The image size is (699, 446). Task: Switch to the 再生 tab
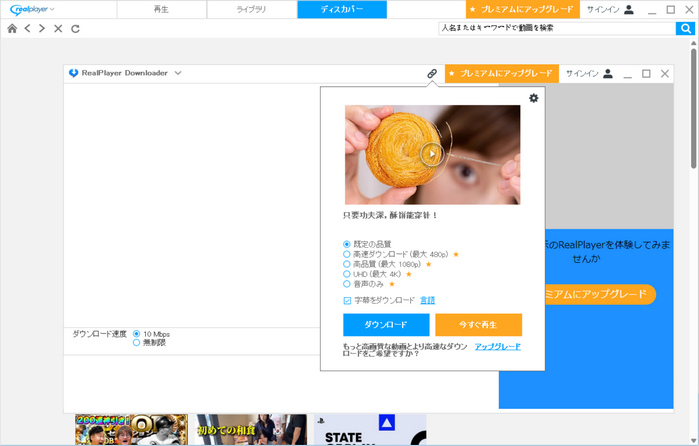click(x=161, y=9)
